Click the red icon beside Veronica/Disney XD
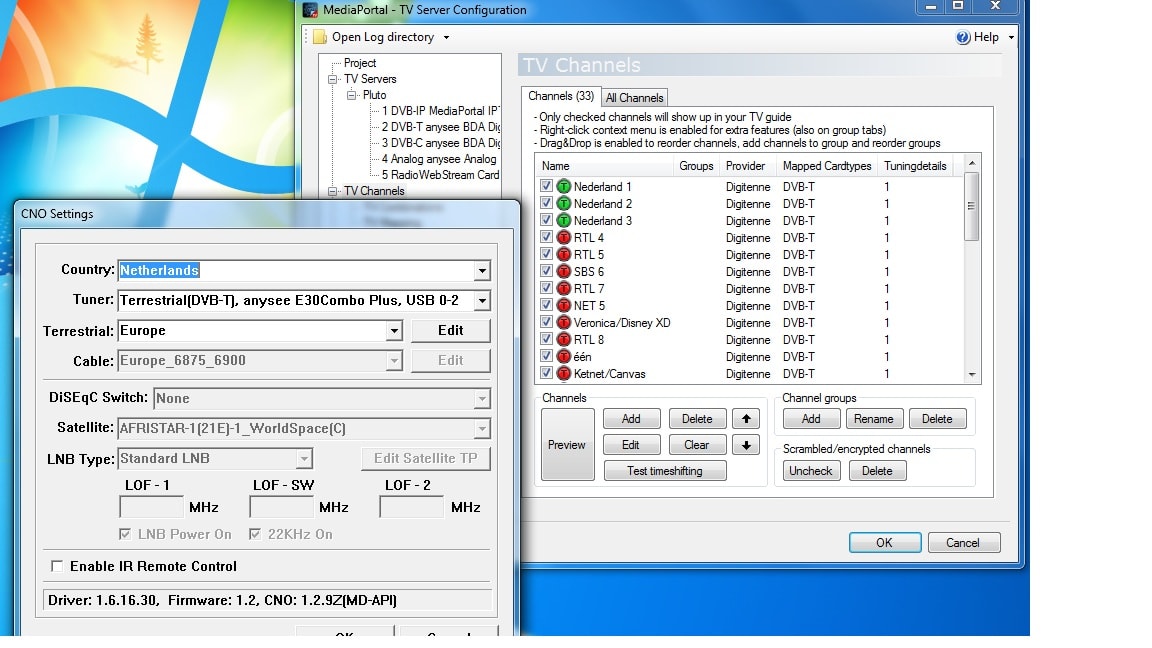 coord(564,323)
